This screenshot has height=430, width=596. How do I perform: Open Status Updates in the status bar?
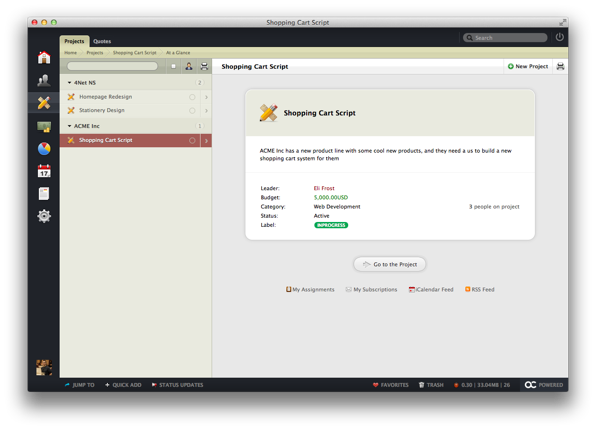pyautogui.click(x=177, y=385)
